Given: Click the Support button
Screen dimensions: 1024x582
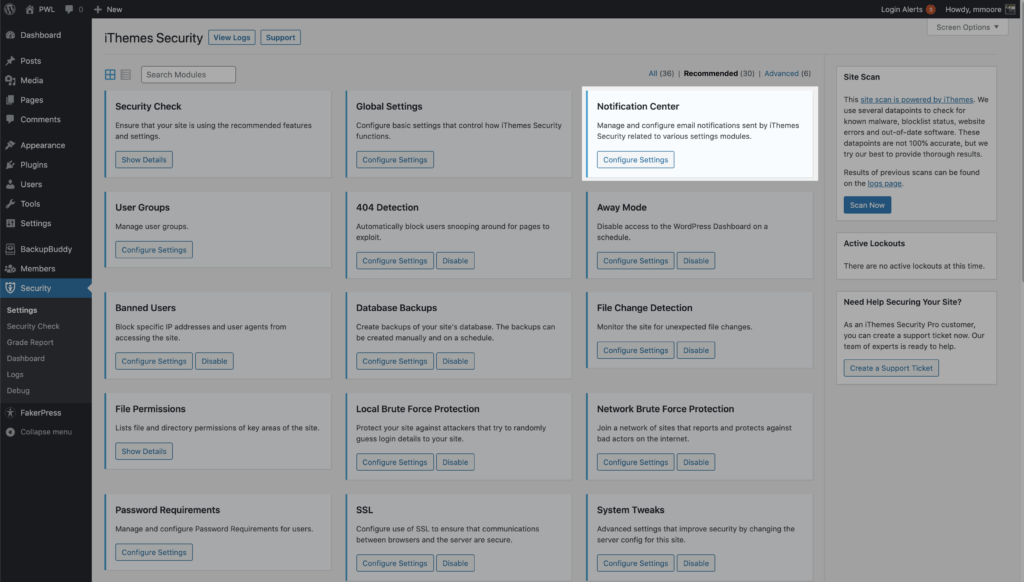Looking at the screenshot, I should (280, 37).
